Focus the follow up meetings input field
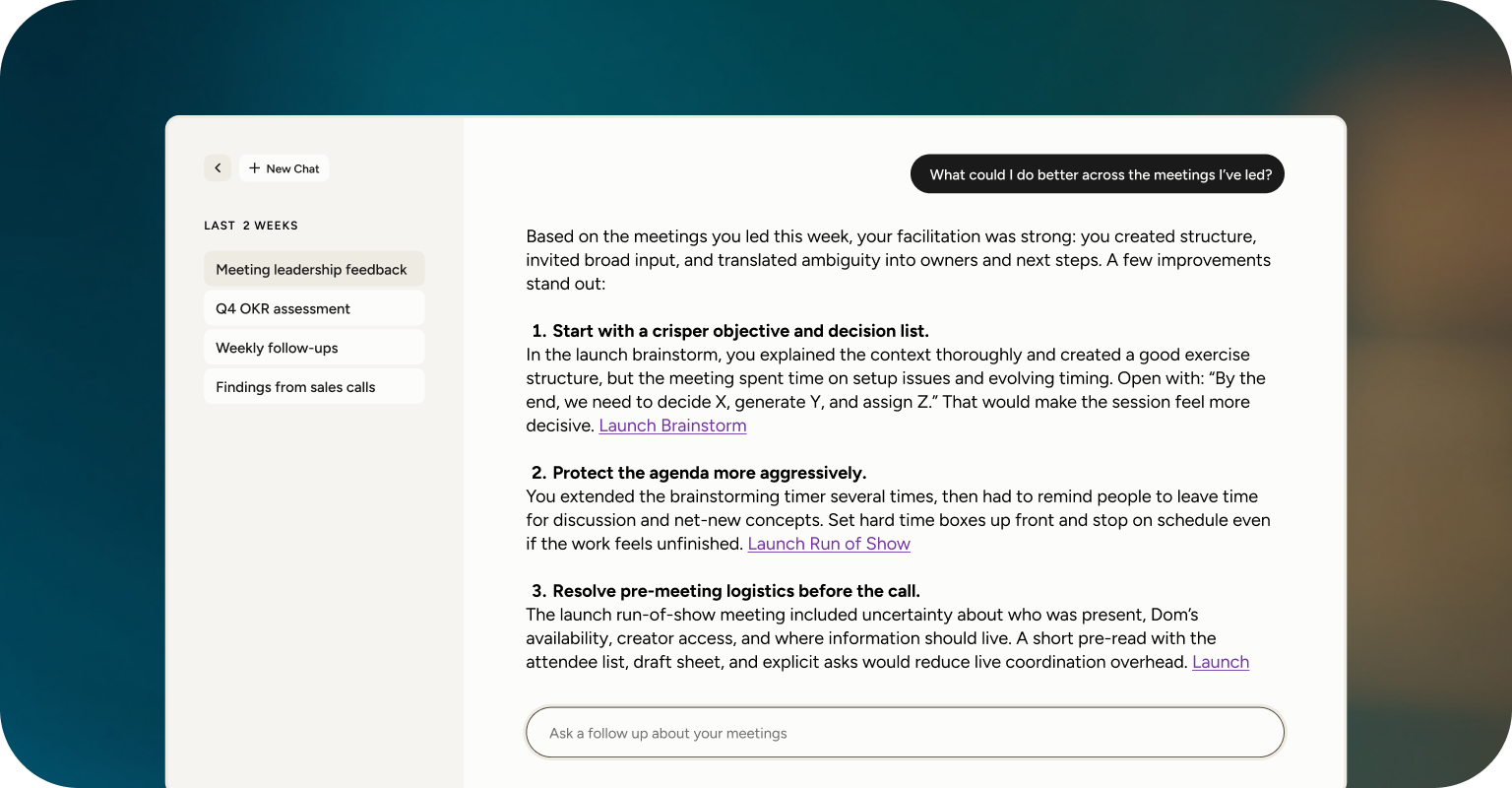This screenshot has height=788, width=1512. pyautogui.click(x=905, y=733)
